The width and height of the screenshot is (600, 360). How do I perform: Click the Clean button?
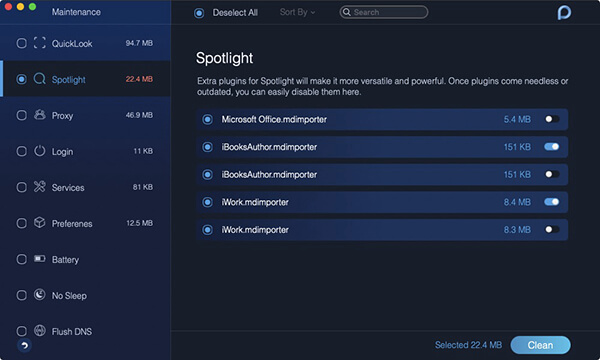pyautogui.click(x=540, y=345)
